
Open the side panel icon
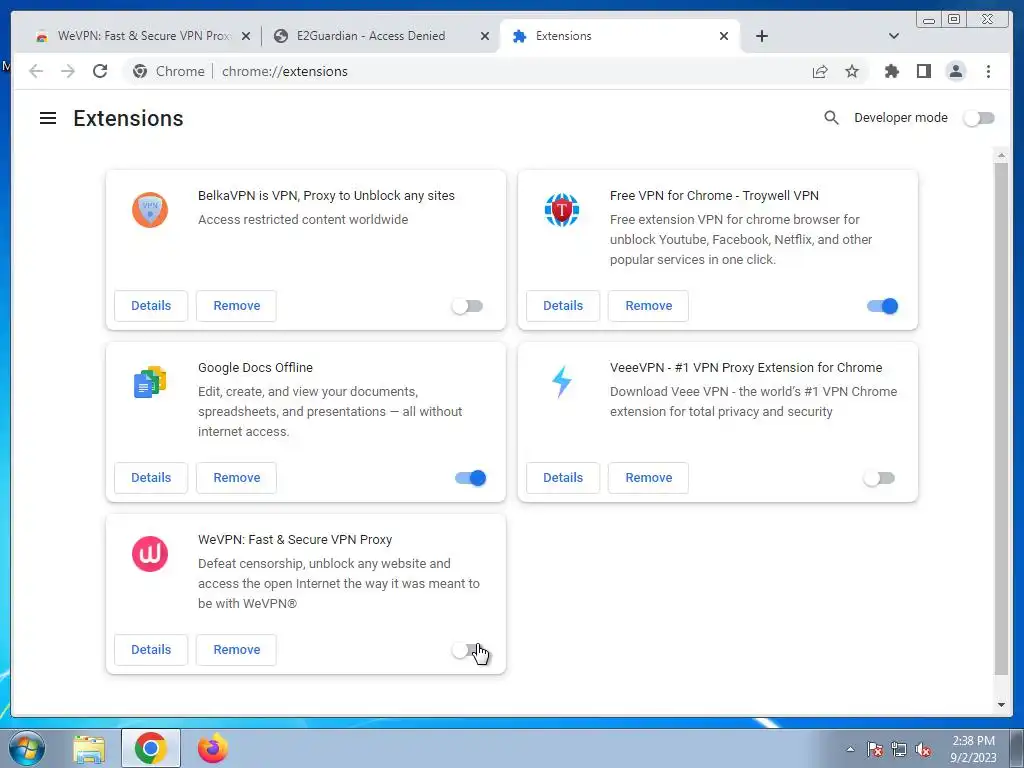(x=923, y=71)
